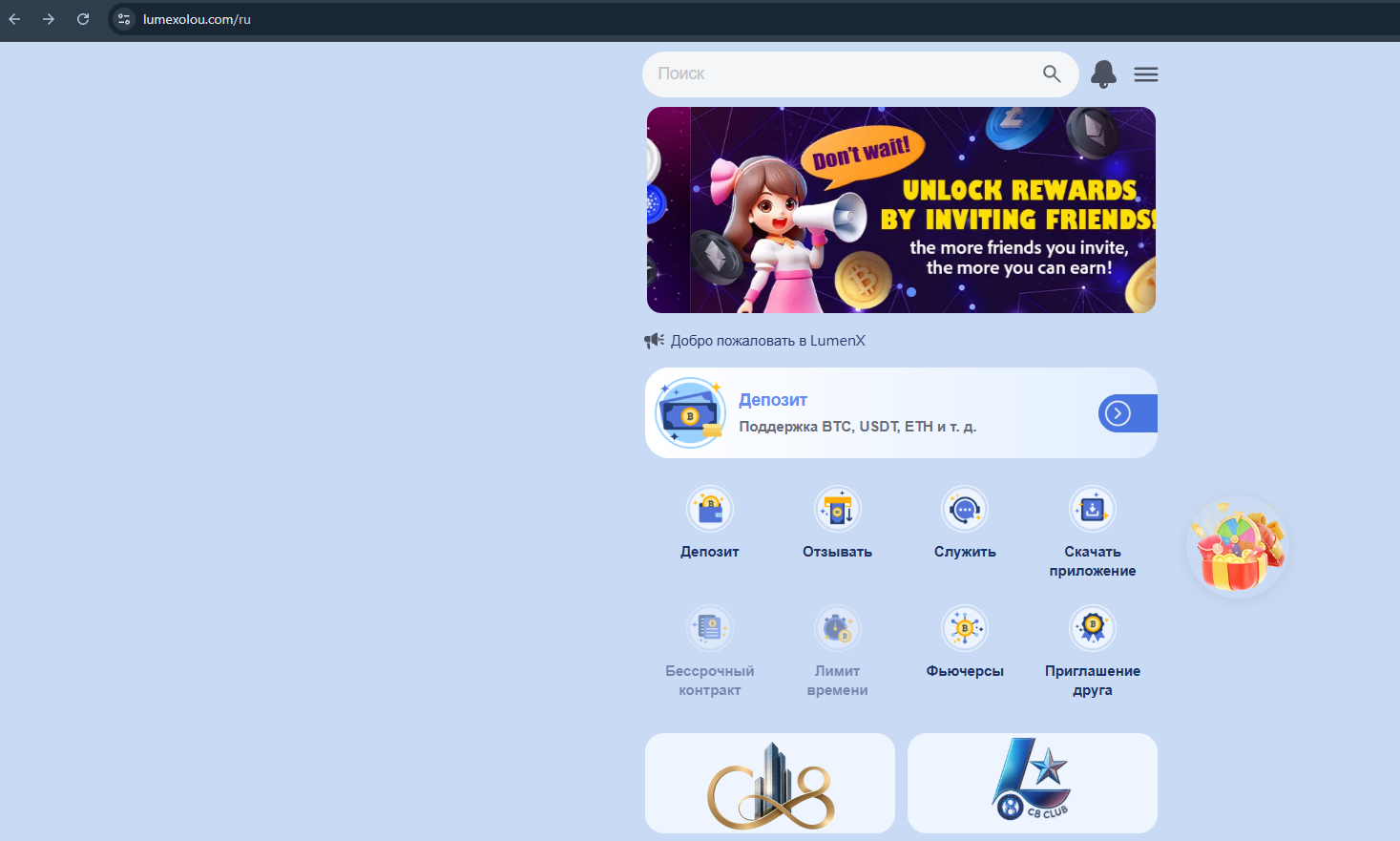This screenshot has height=841, width=1400.
Task: Click the Поддержка BTC, USDT, ETH text
Action: [x=858, y=427]
